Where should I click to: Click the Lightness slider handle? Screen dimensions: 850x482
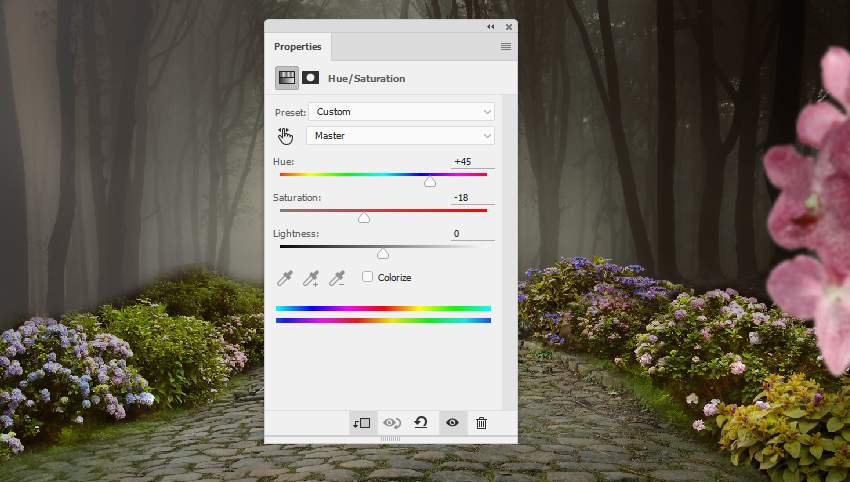point(383,253)
